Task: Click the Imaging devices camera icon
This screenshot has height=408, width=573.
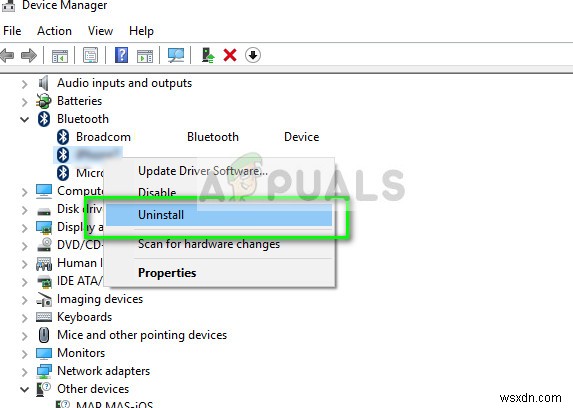Action: point(44,299)
